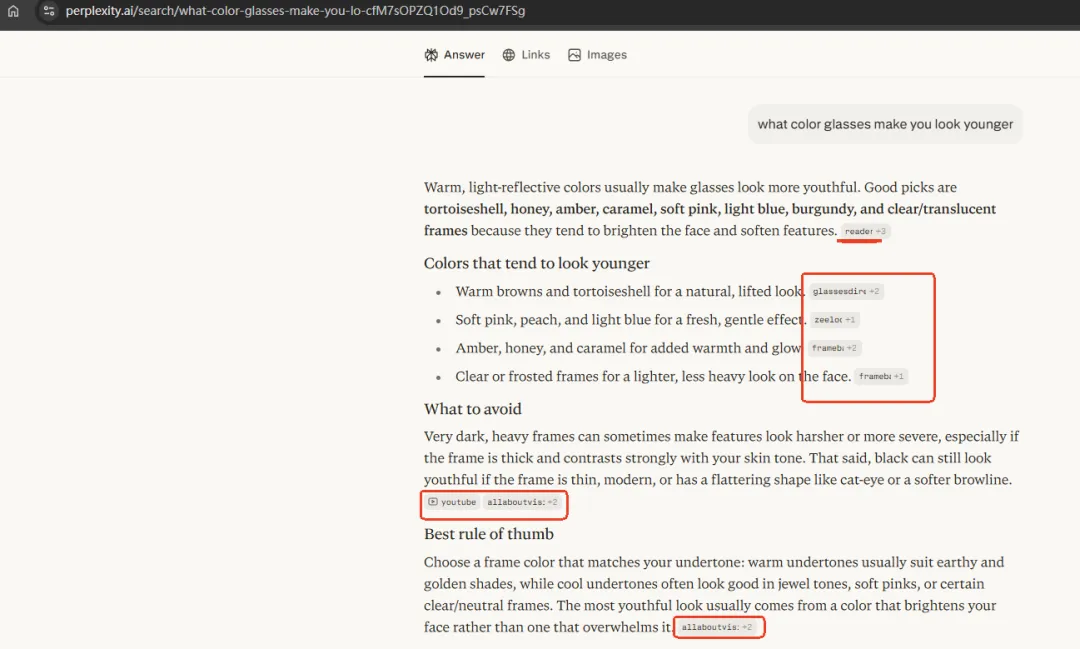Open site info icon beside the URL
Screen dimensions: 1080x649
(48, 11)
